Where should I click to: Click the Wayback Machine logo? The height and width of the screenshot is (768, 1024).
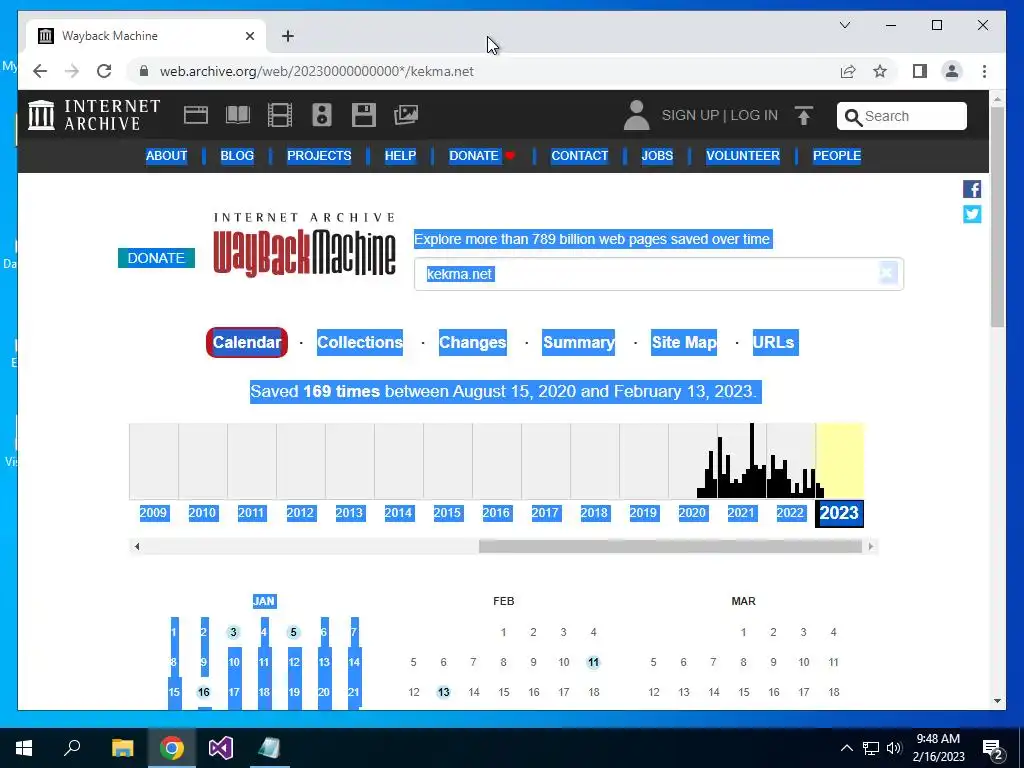coord(304,246)
